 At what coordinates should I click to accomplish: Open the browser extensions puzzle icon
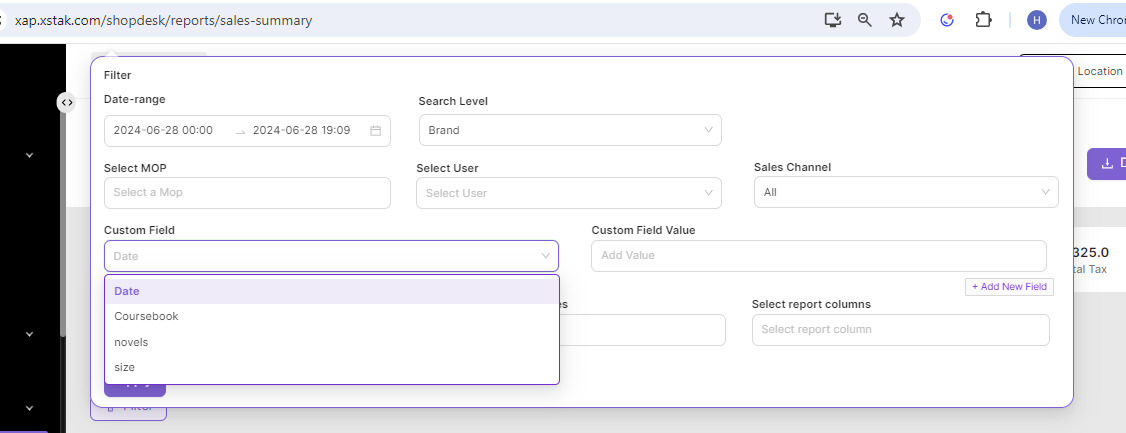click(983, 20)
